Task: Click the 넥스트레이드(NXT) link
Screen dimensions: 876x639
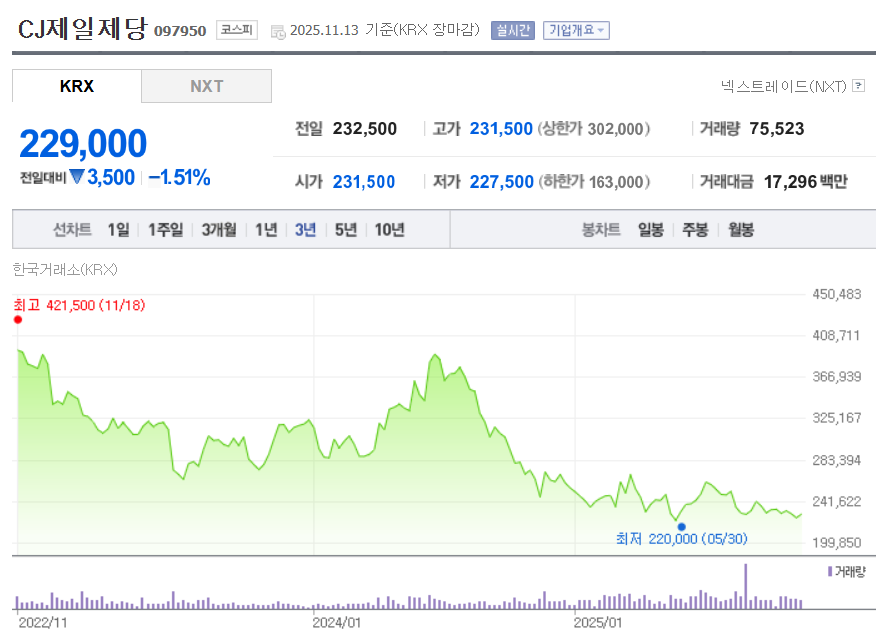Action: 783,86
